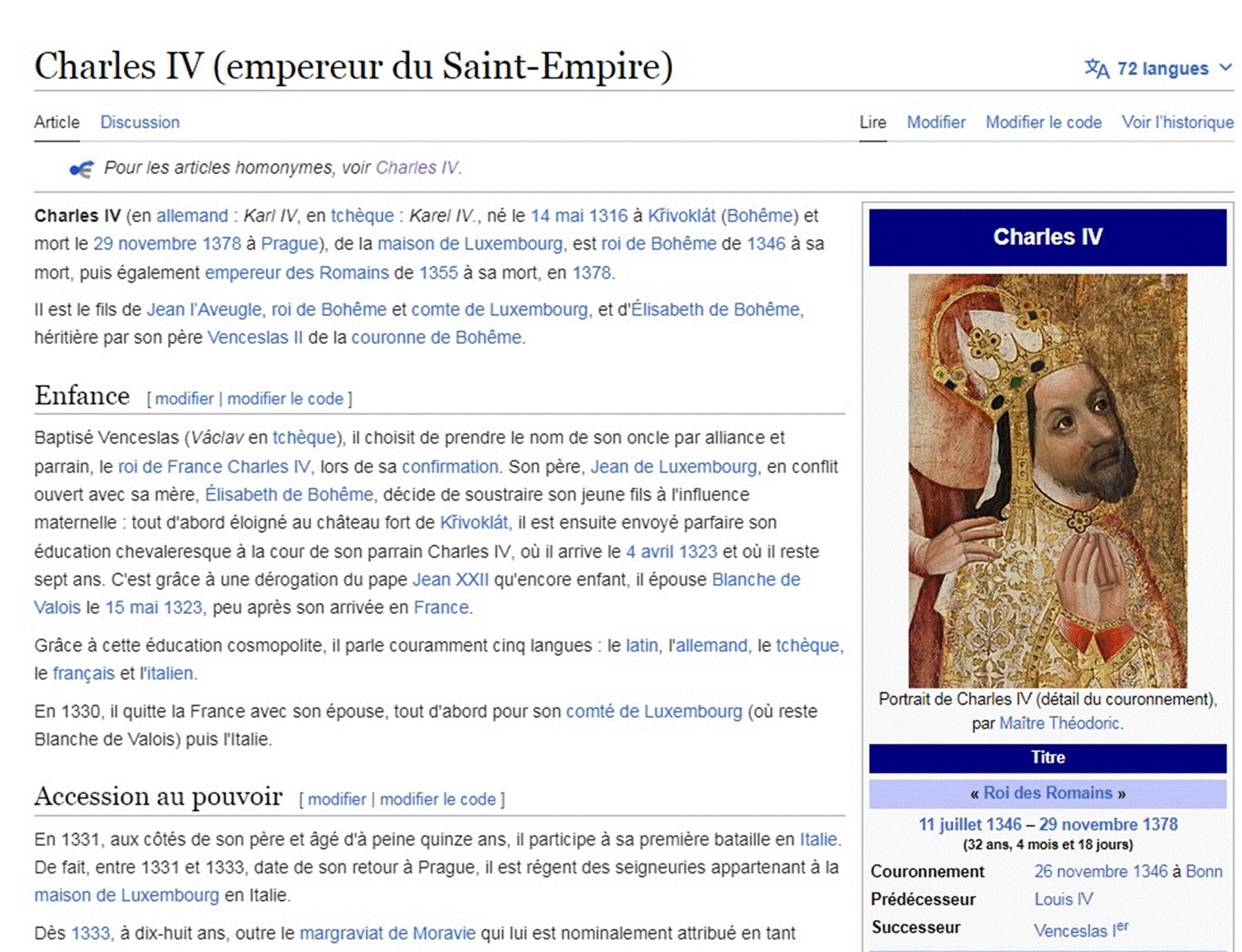This screenshot has width=1242, height=952.
Task: Click modifier next to Accession au pouvoir
Action: [x=337, y=800]
